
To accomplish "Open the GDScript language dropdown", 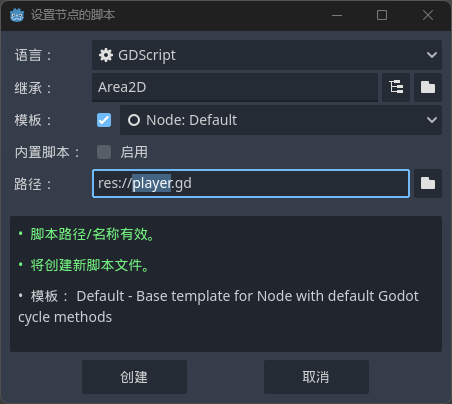I will click(x=267, y=55).
